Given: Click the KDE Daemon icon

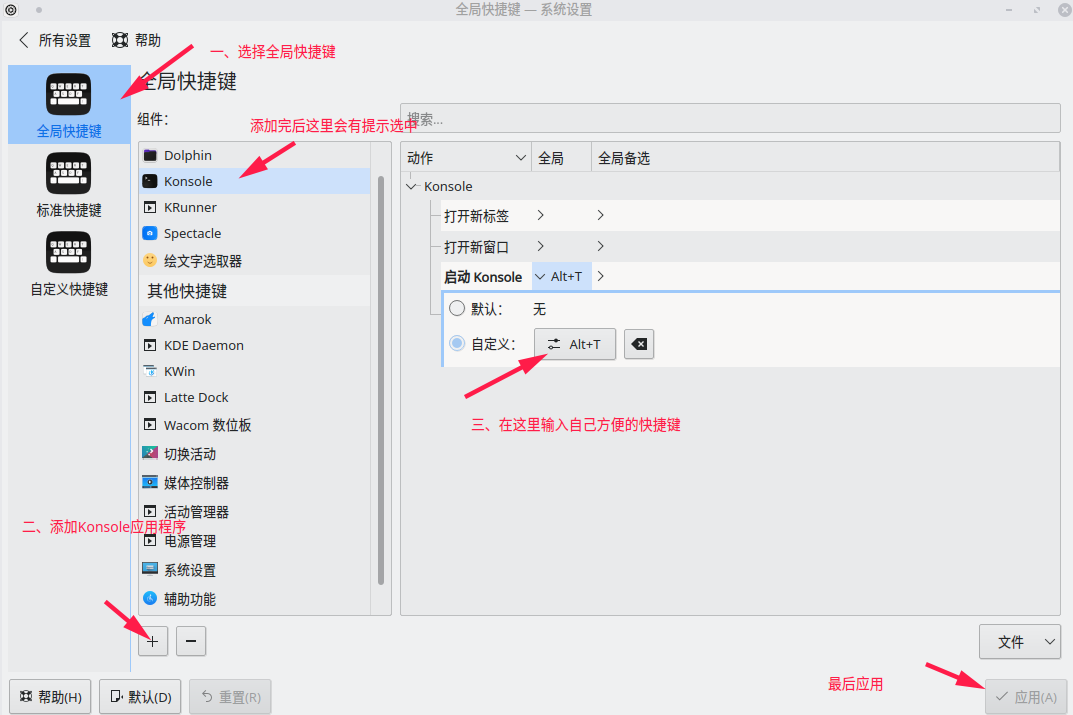Looking at the screenshot, I should 150,346.
